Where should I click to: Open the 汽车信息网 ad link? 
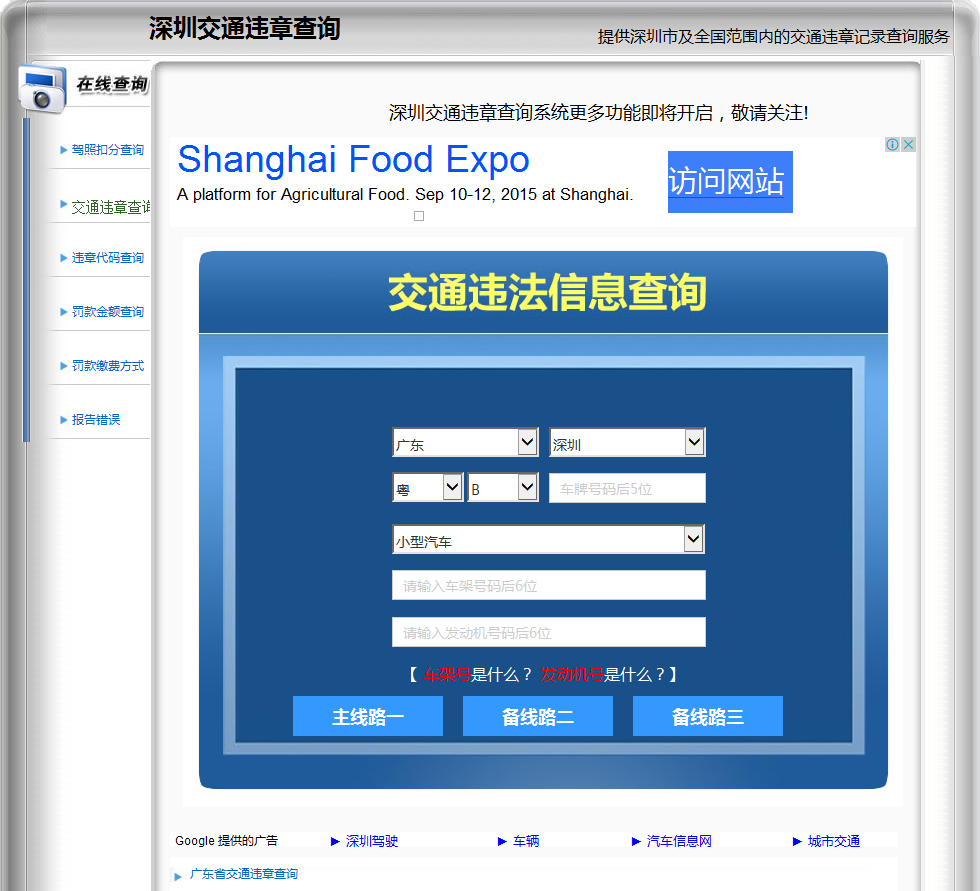pyautogui.click(x=679, y=841)
